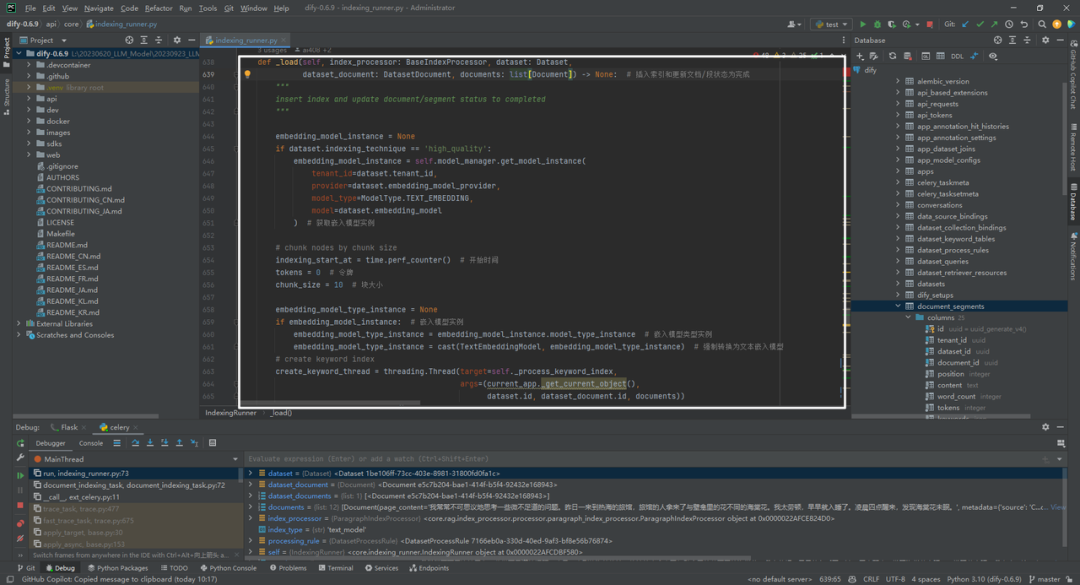
Task: Run the test configuration with green play icon
Action: pyautogui.click(x=862, y=24)
